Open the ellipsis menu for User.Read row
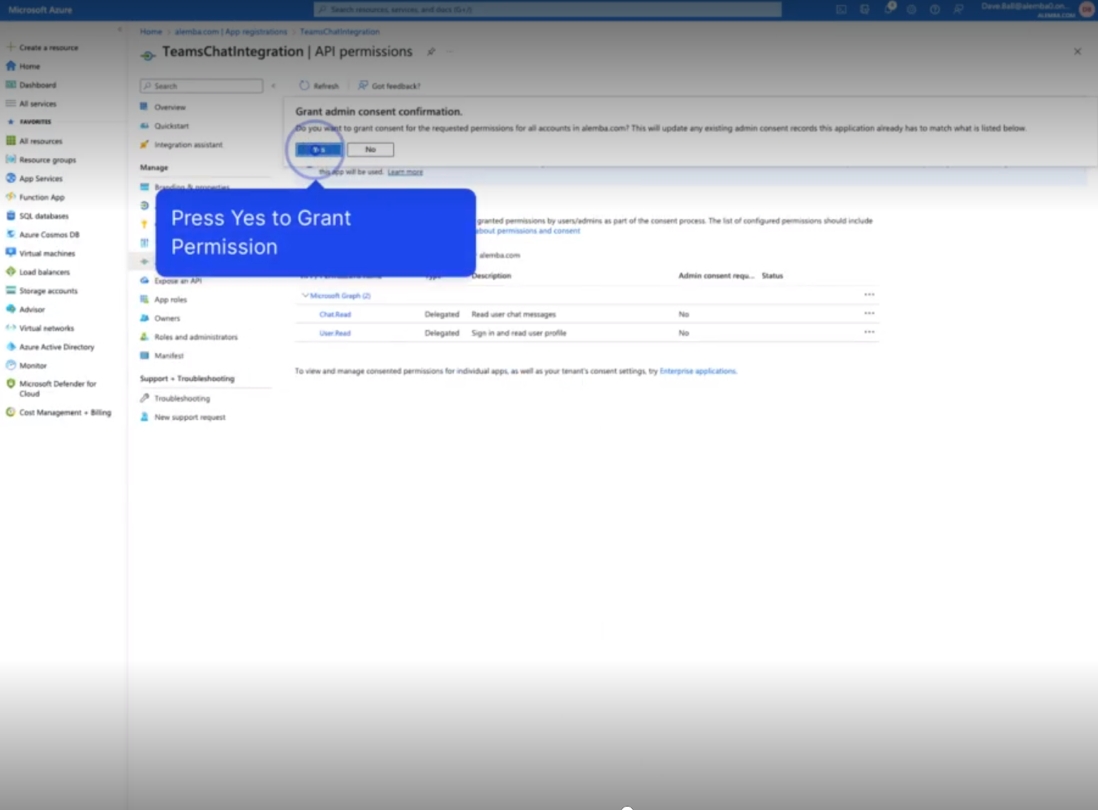Screen dimensions: 1098x810 coord(869,332)
